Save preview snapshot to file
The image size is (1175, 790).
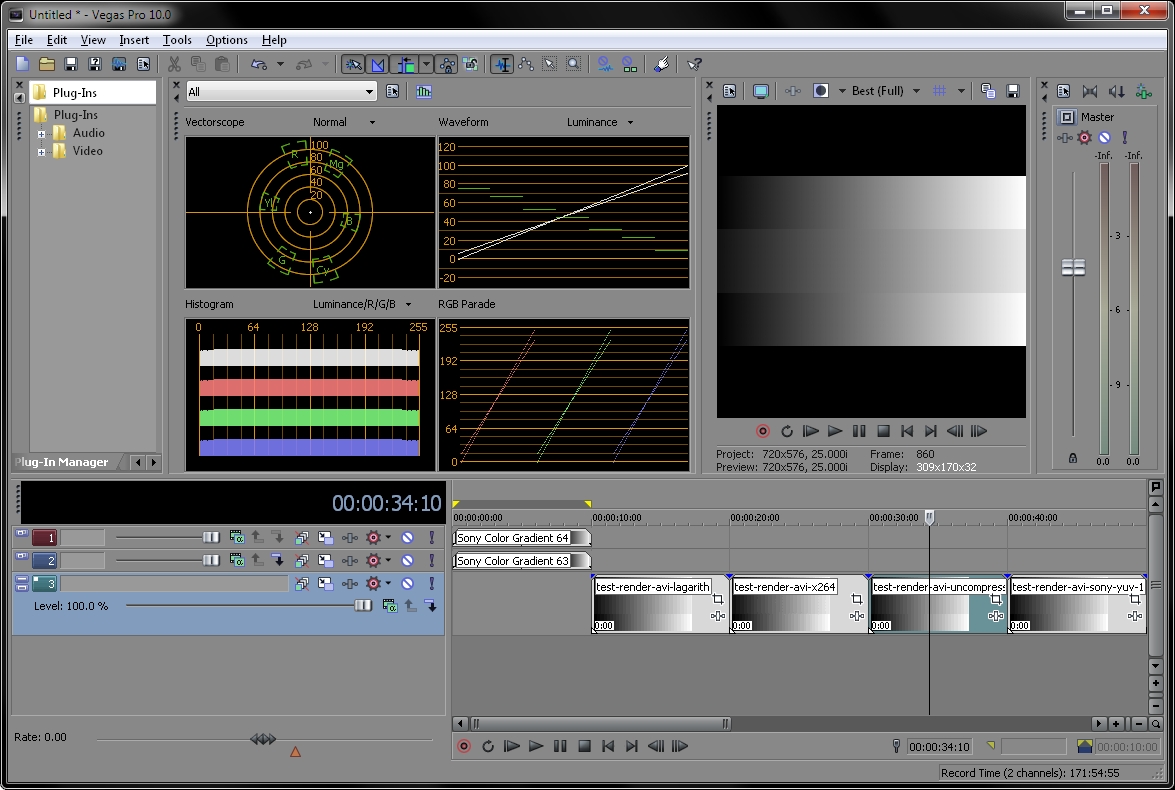tap(1013, 91)
